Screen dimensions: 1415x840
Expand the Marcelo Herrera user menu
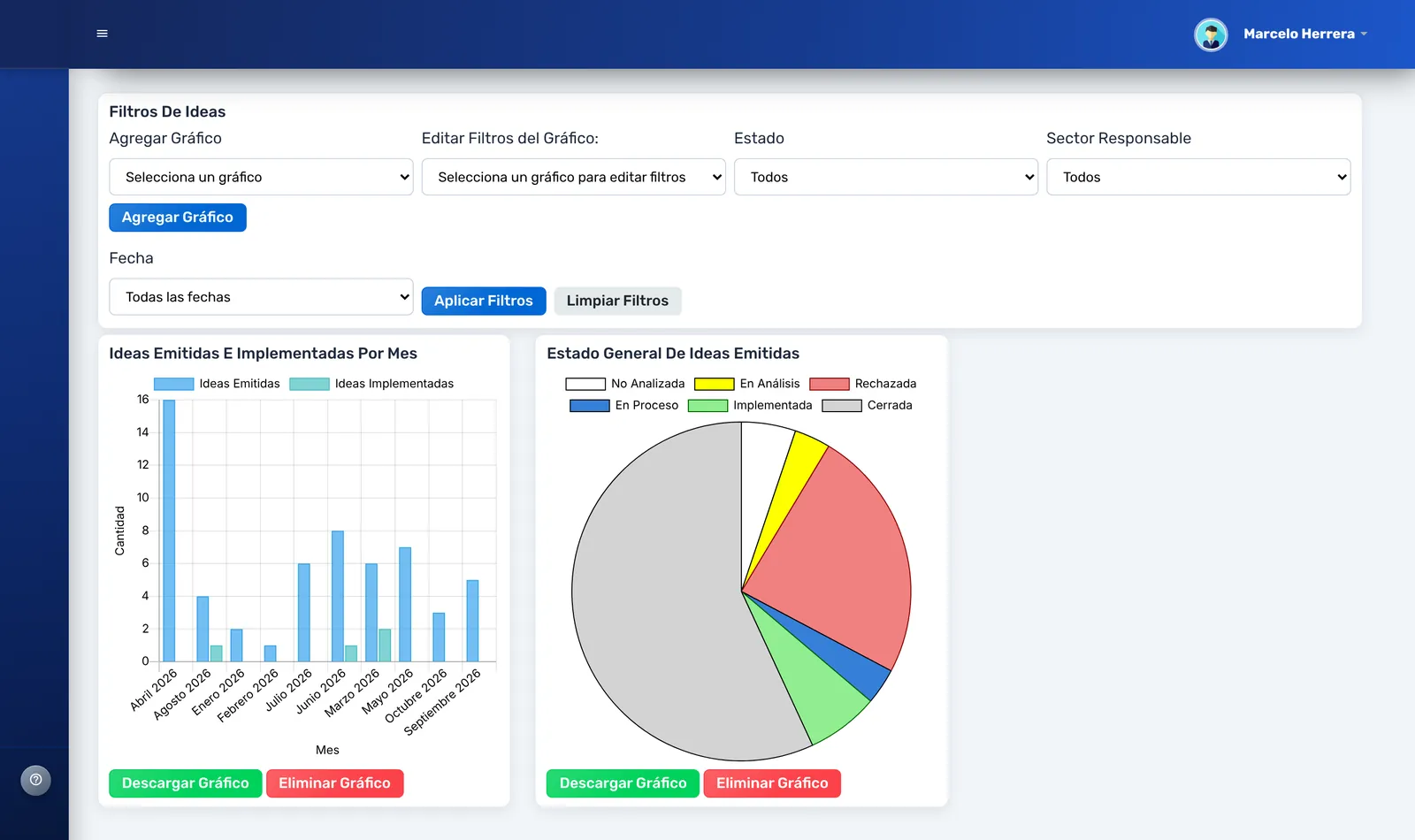tap(1305, 34)
